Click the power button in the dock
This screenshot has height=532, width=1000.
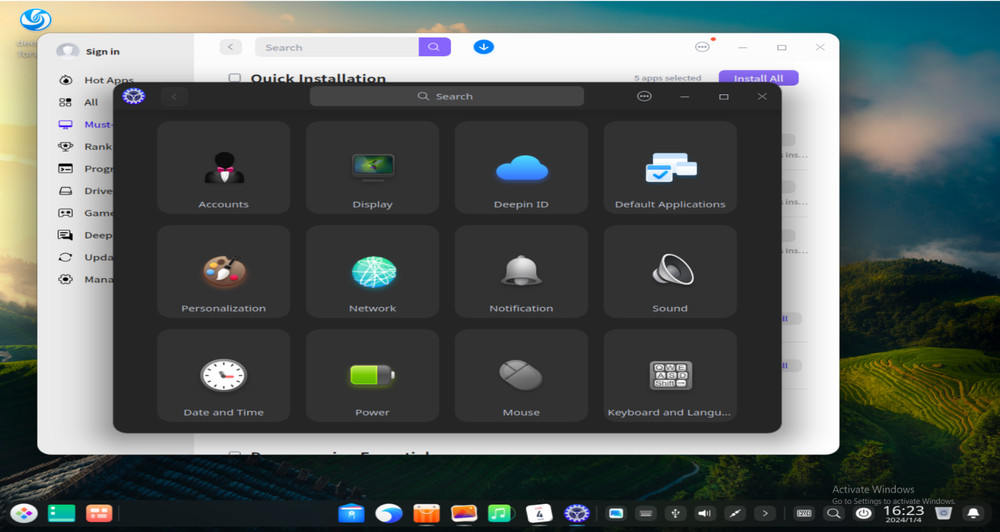coord(863,514)
